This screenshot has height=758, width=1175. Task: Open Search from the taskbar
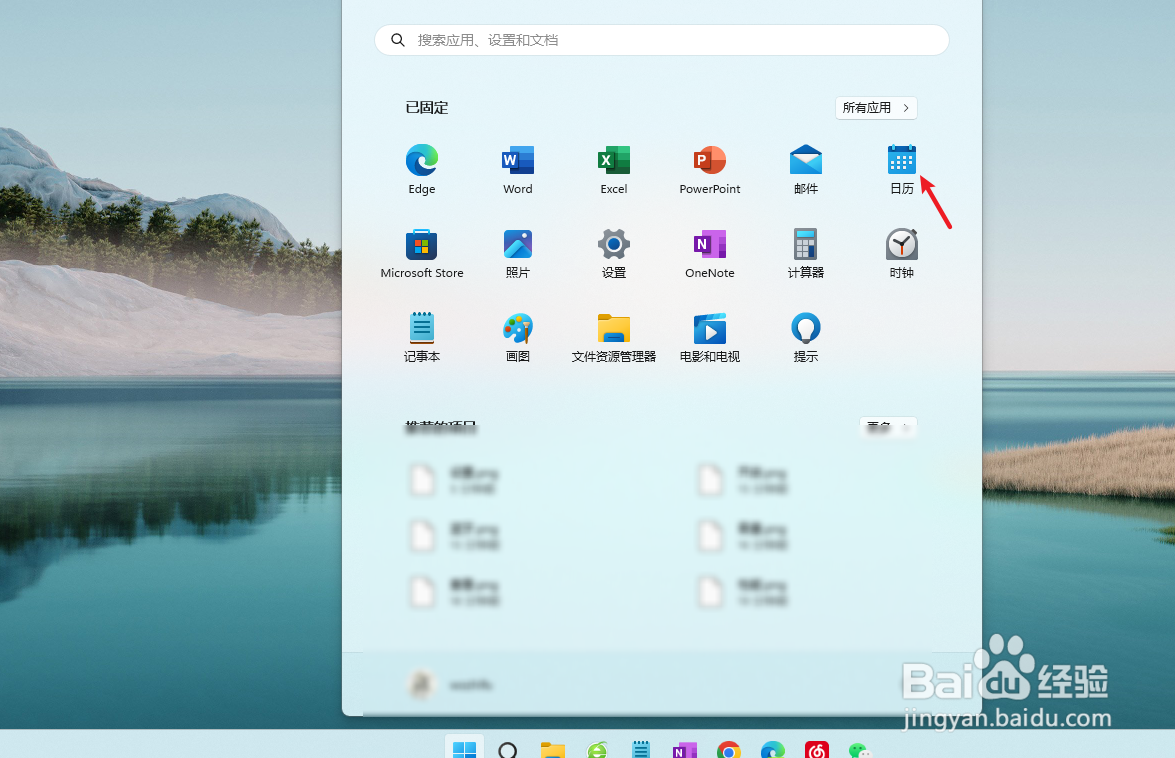[507, 749]
